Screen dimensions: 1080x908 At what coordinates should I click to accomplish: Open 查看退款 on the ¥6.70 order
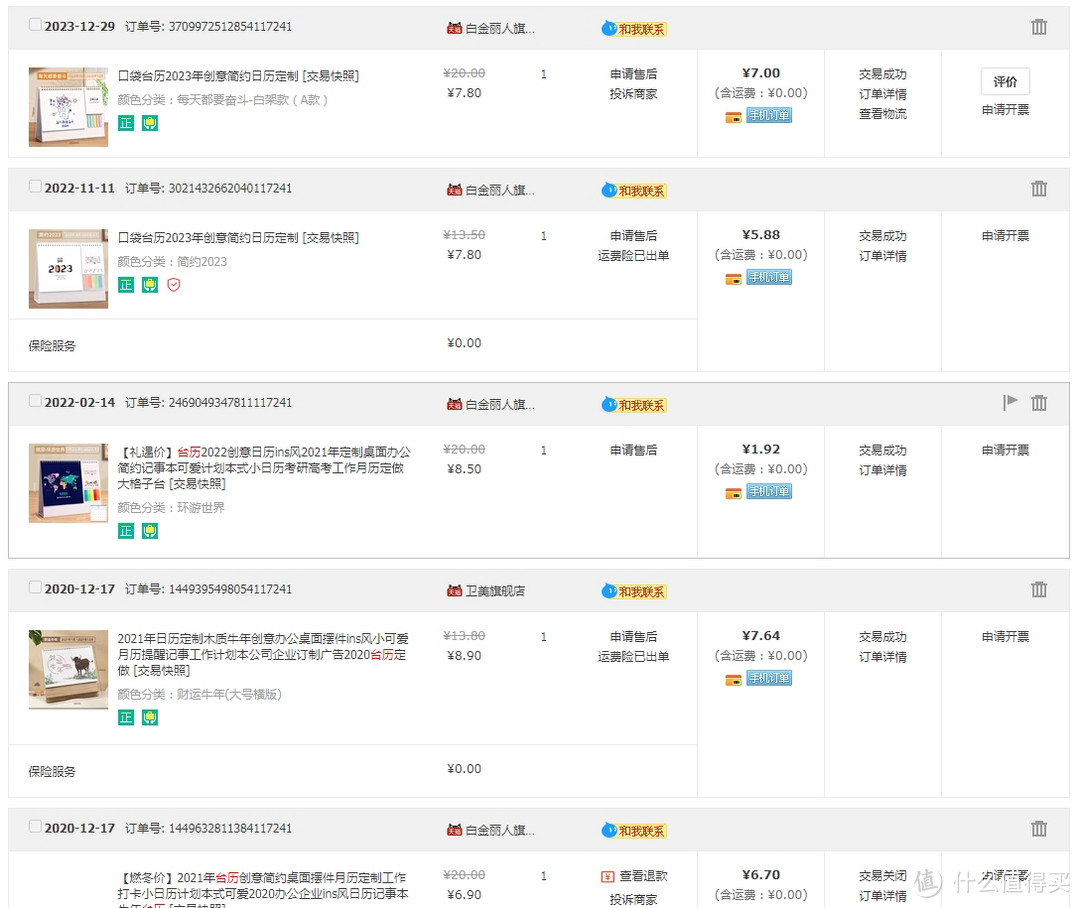coord(643,876)
